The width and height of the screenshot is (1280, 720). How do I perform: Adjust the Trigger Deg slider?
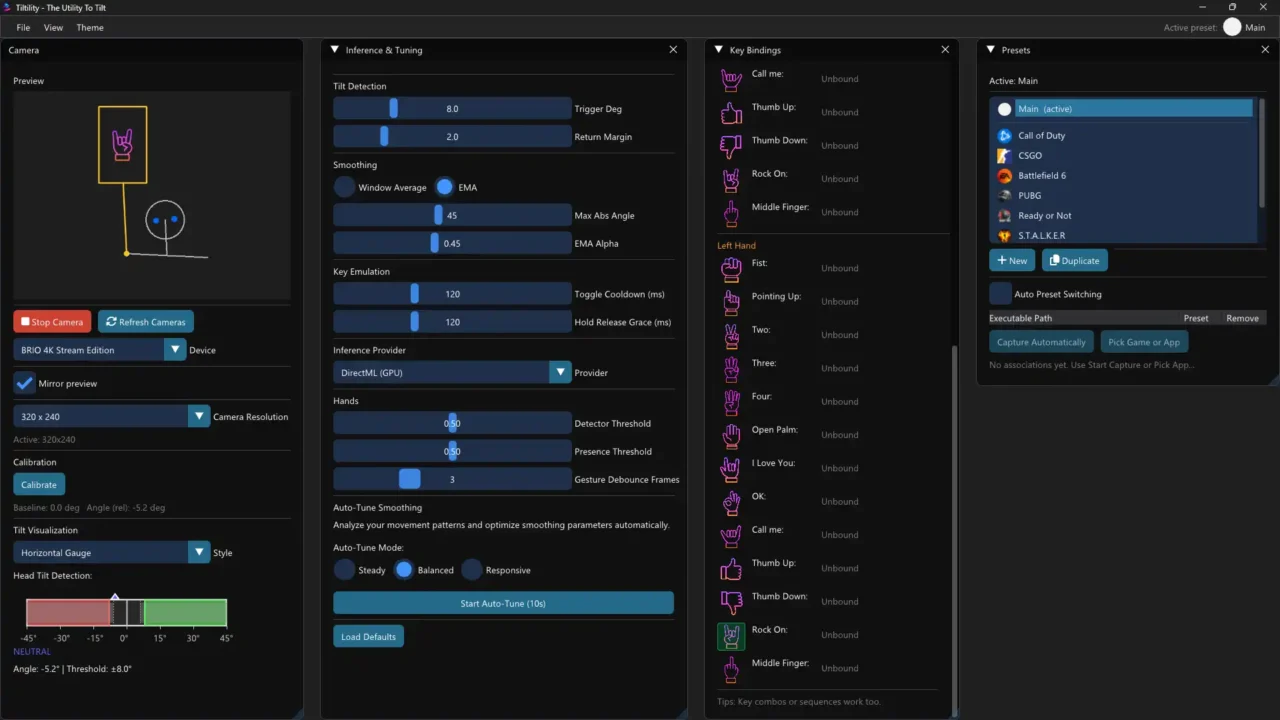coord(394,108)
